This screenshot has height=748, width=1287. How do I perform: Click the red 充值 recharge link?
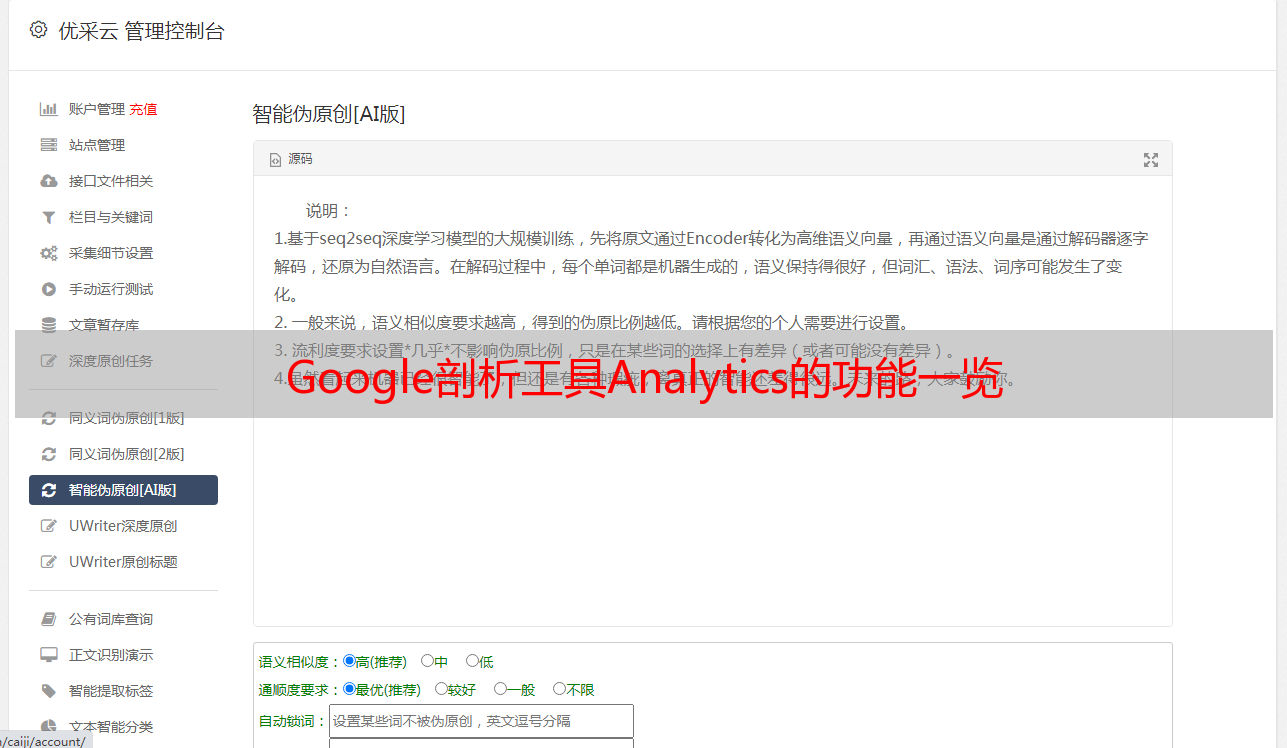143,109
